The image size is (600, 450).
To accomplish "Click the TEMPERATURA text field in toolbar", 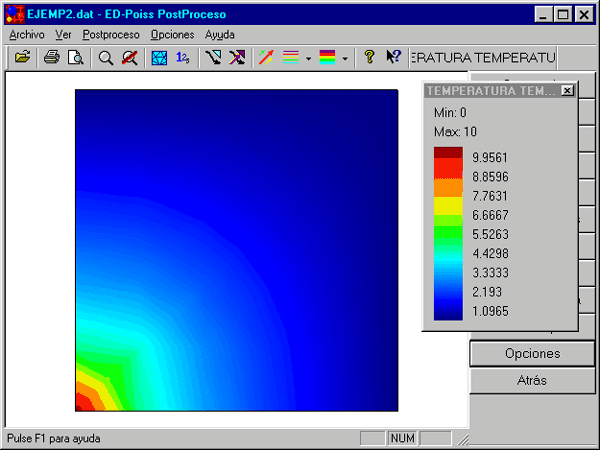I will point(483,58).
